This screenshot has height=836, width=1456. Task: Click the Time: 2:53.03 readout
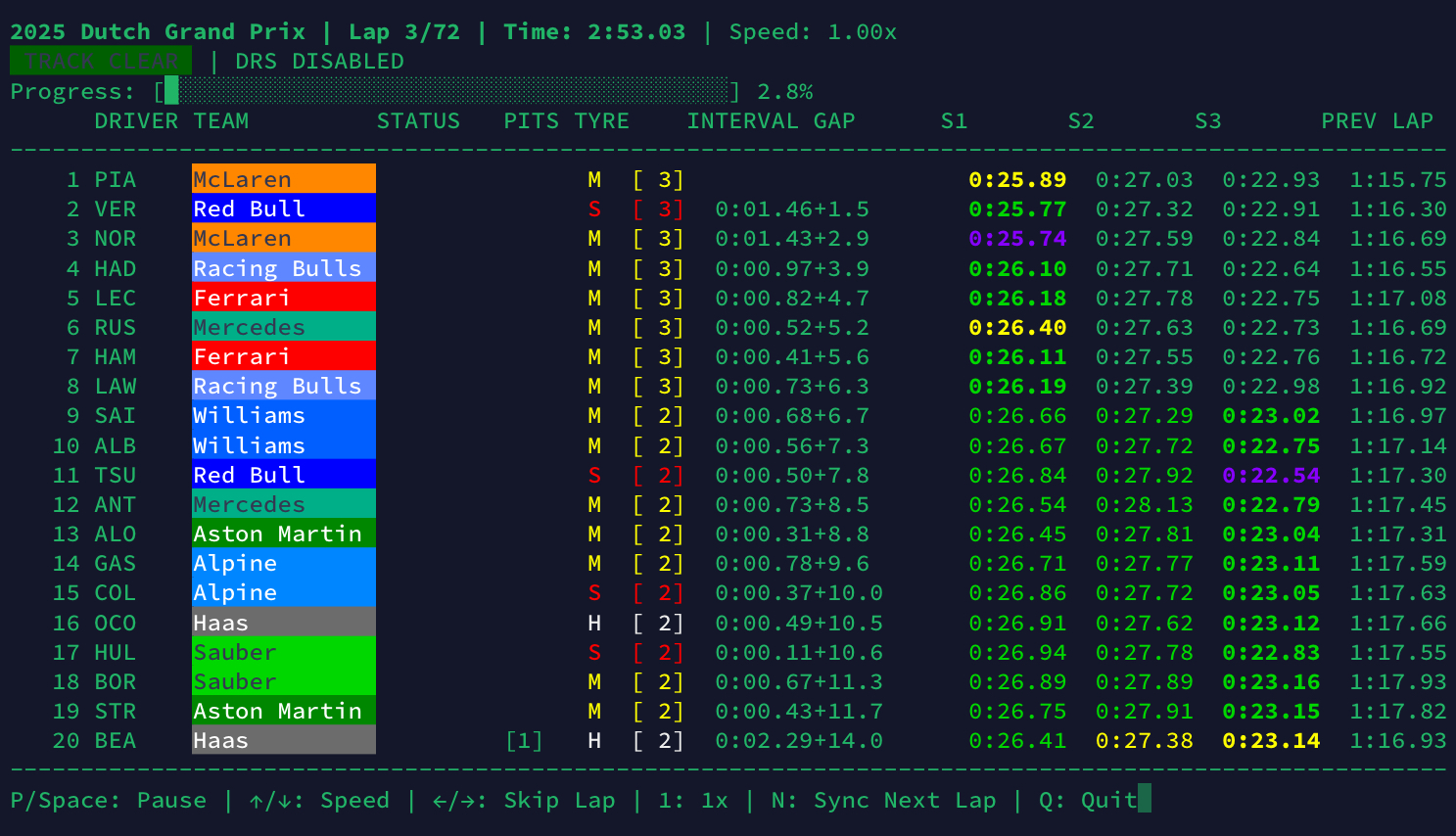(594, 31)
